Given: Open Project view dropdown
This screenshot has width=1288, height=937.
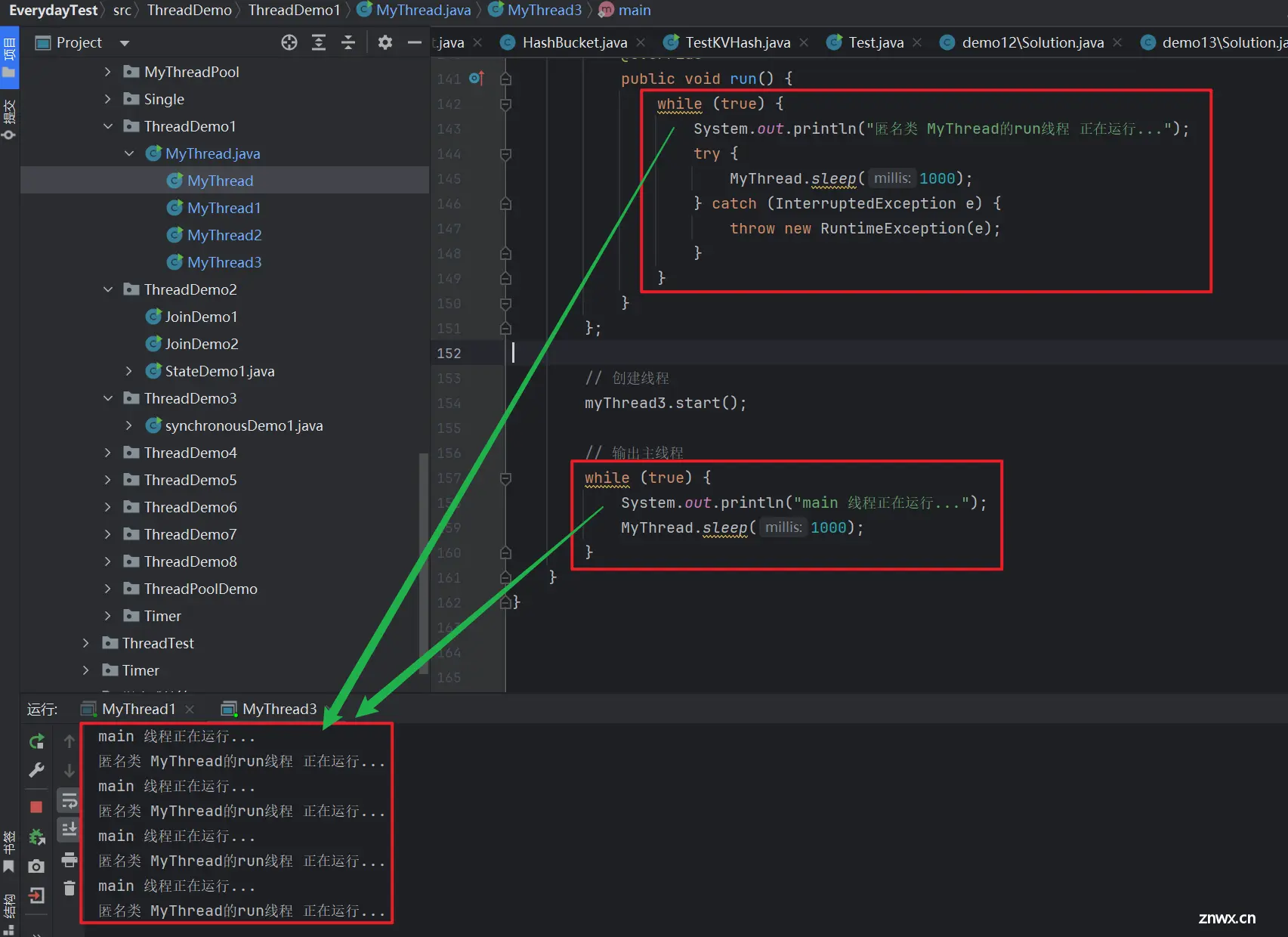Looking at the screenshot, I should click(125, 43).
